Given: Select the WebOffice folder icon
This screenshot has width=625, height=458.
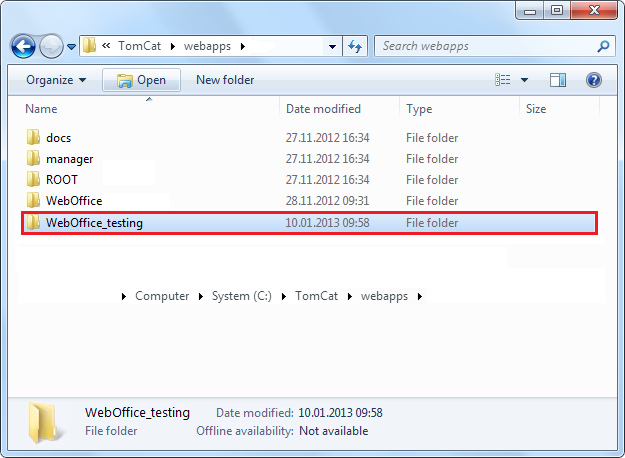Looking at the screenshot, I should click(x=33, y=200).
